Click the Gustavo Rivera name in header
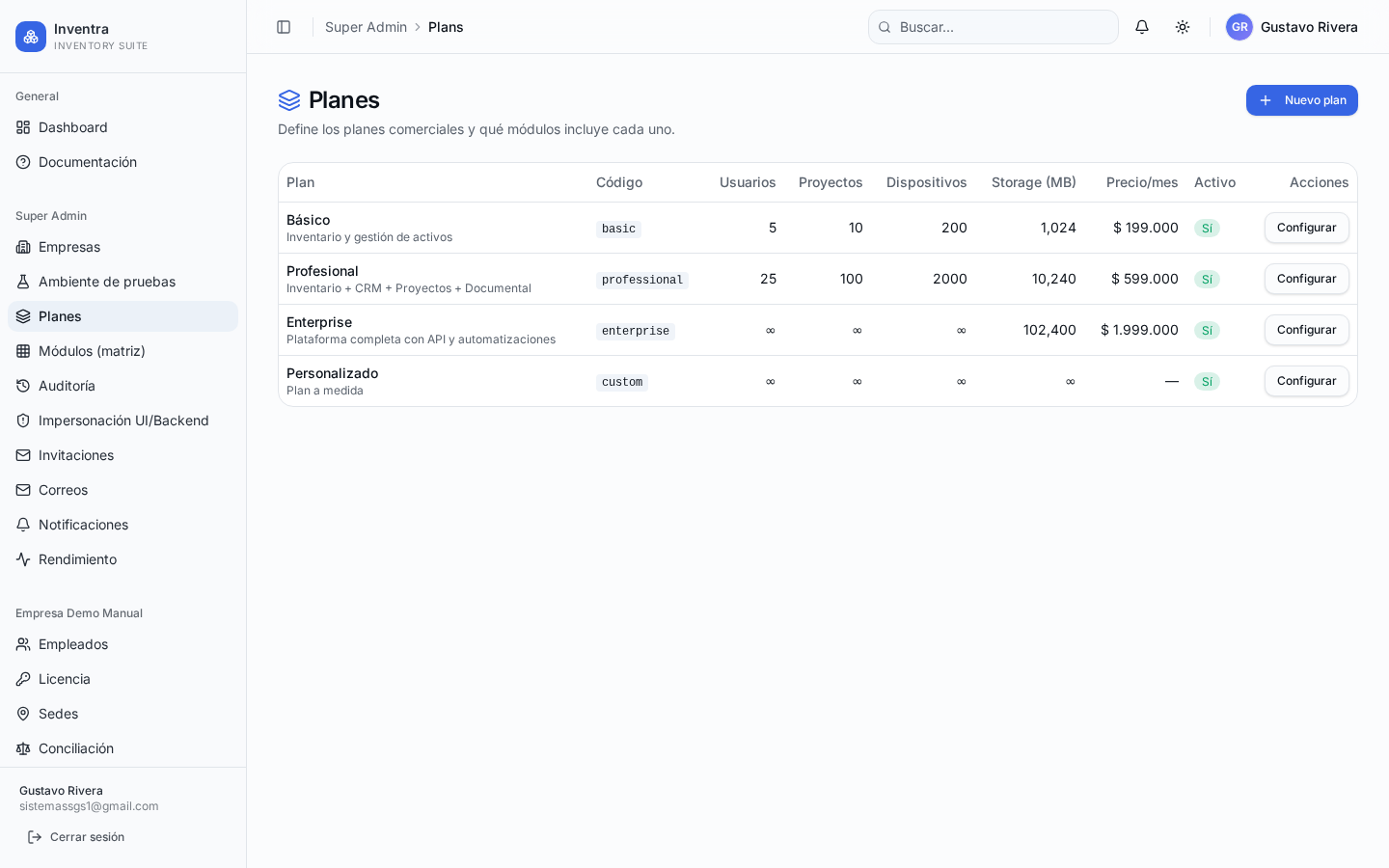The height and width of the screenshot is (868, 1389). point(1309,27)
